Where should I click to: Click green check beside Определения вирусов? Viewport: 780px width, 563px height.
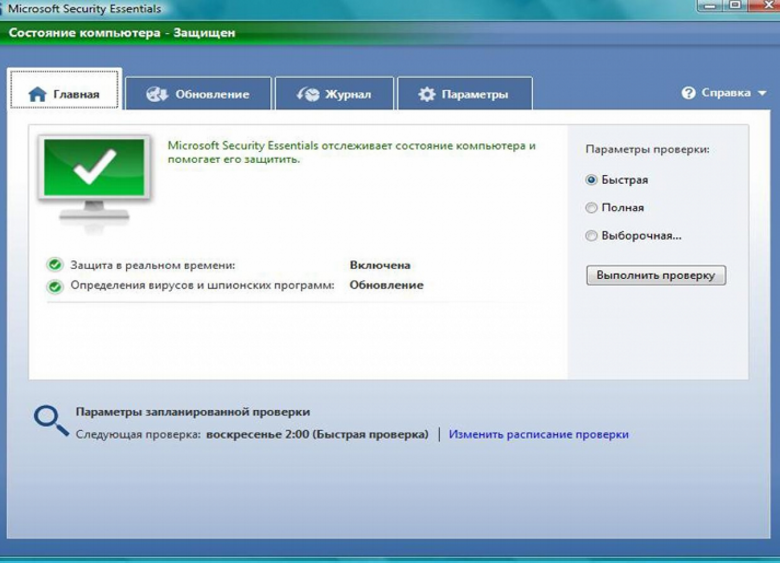pyautogui.click(x=55, y=285)
